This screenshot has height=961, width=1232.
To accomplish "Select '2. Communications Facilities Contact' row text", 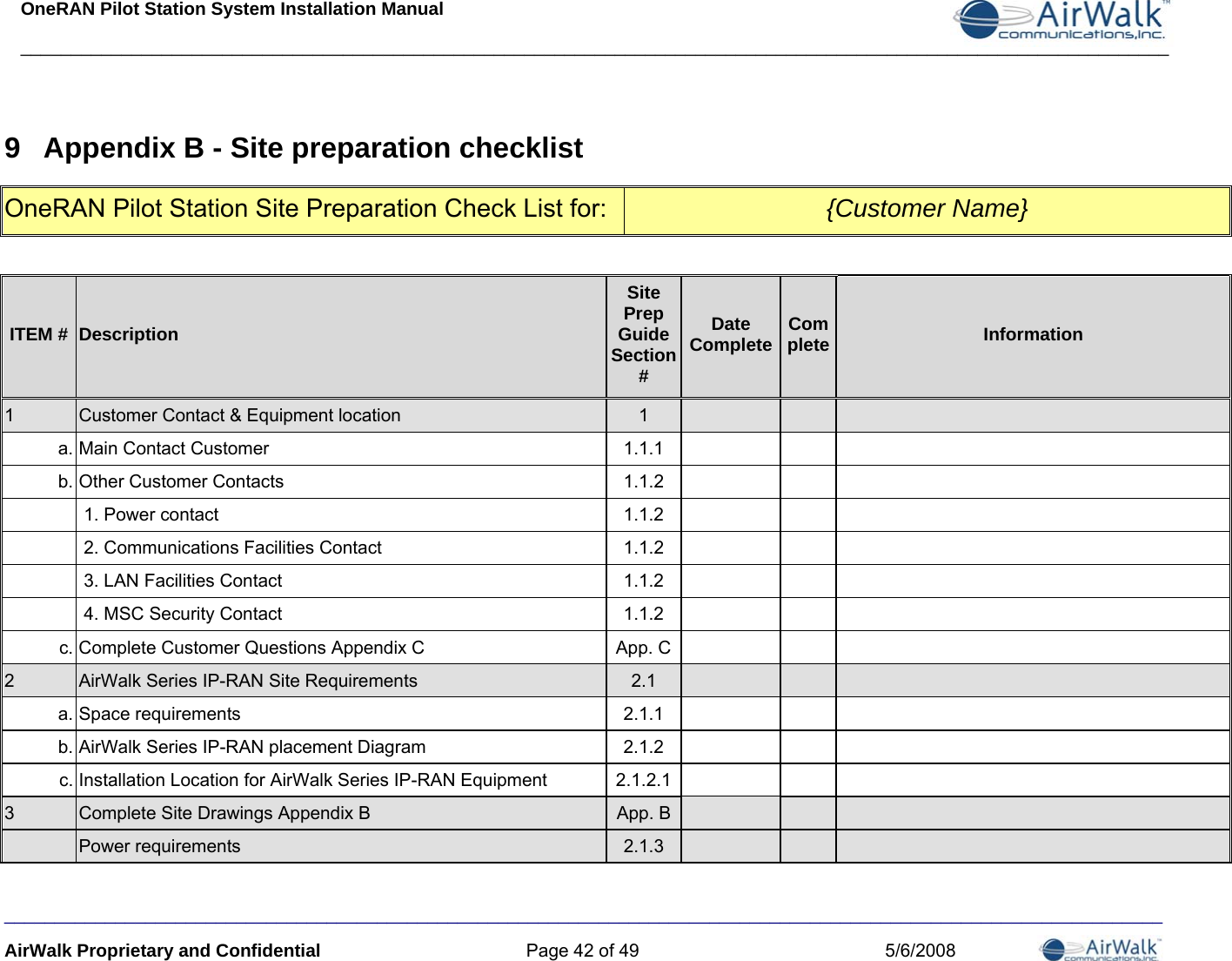I will pyautogui.click(x=233, y=548).
